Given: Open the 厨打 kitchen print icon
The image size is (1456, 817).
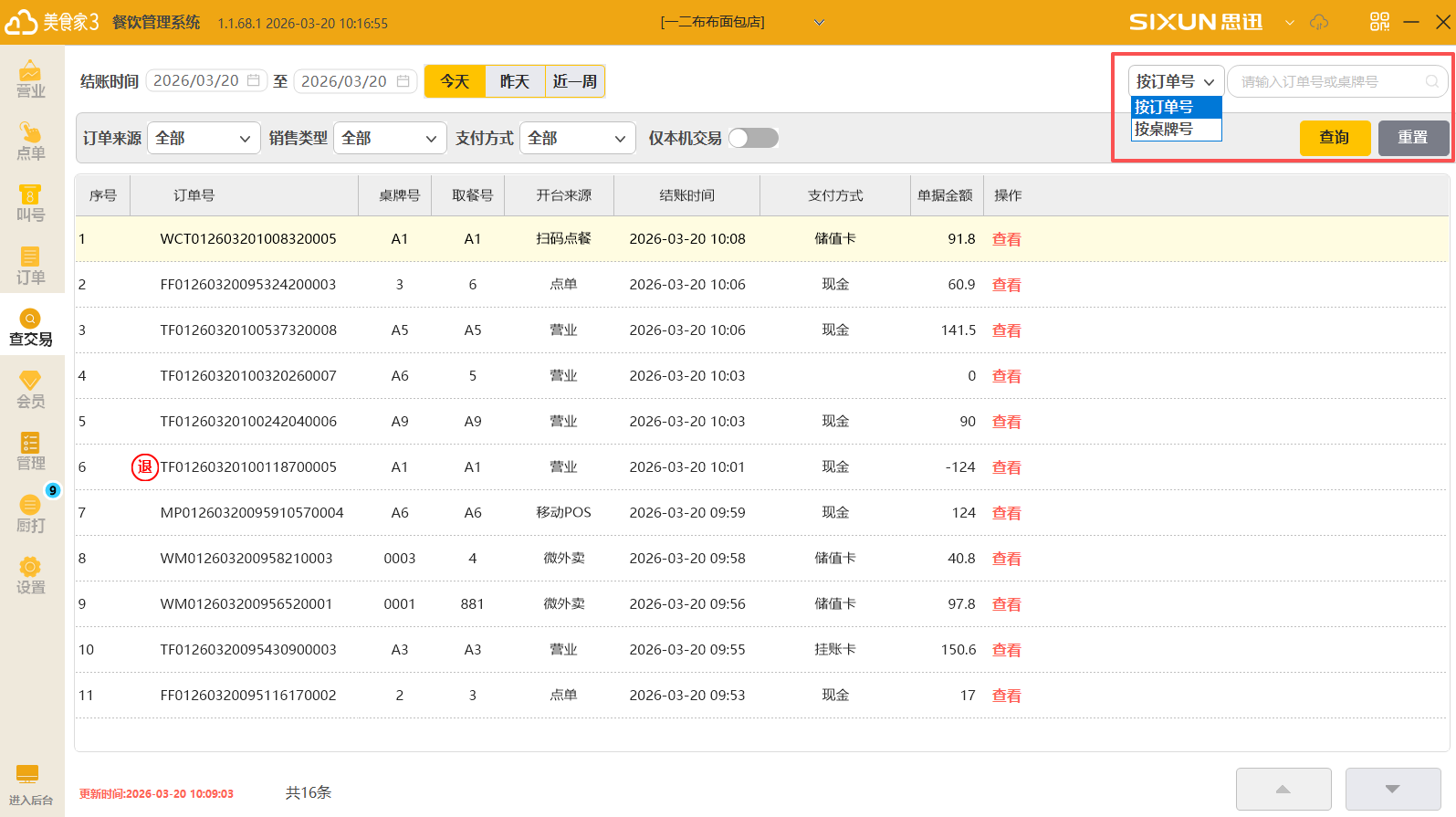Looking at the screenshot, I should 31,513.
